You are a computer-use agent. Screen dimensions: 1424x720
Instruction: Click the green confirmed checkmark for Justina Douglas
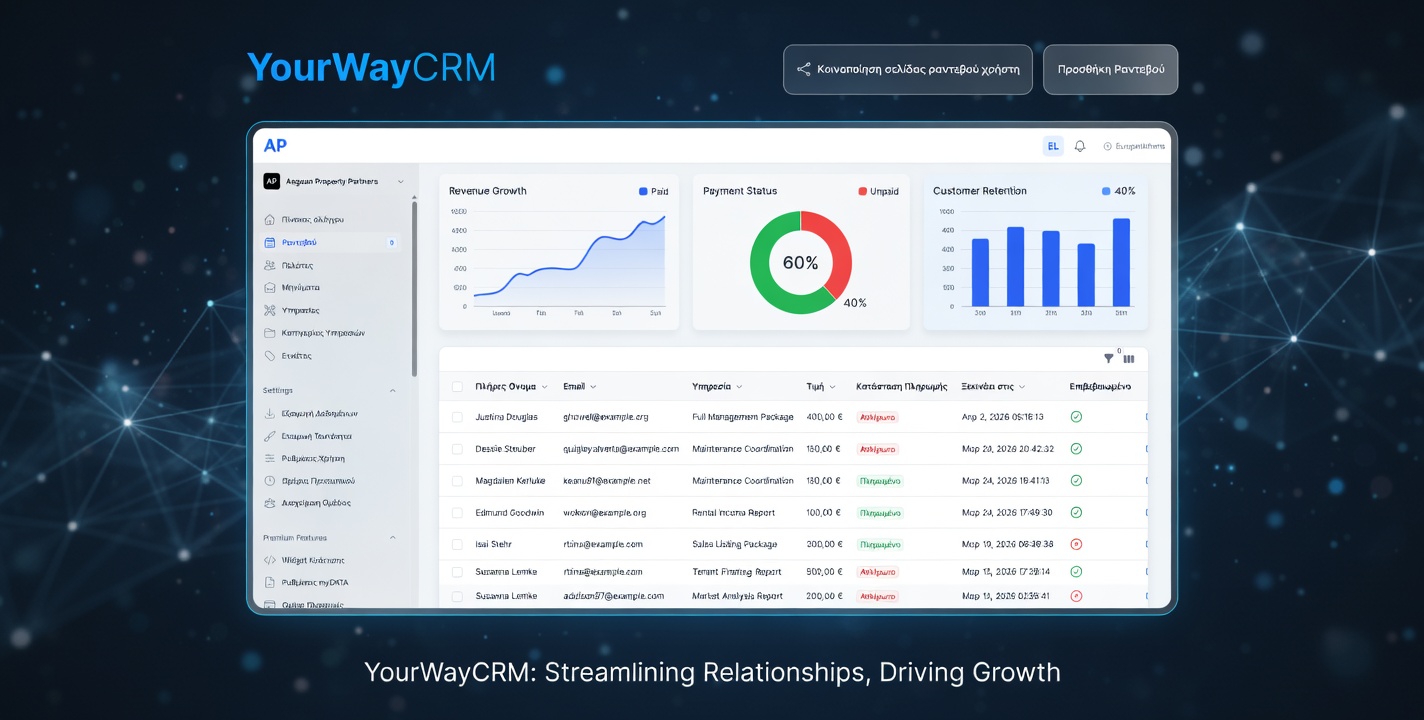coord(1076,416)
